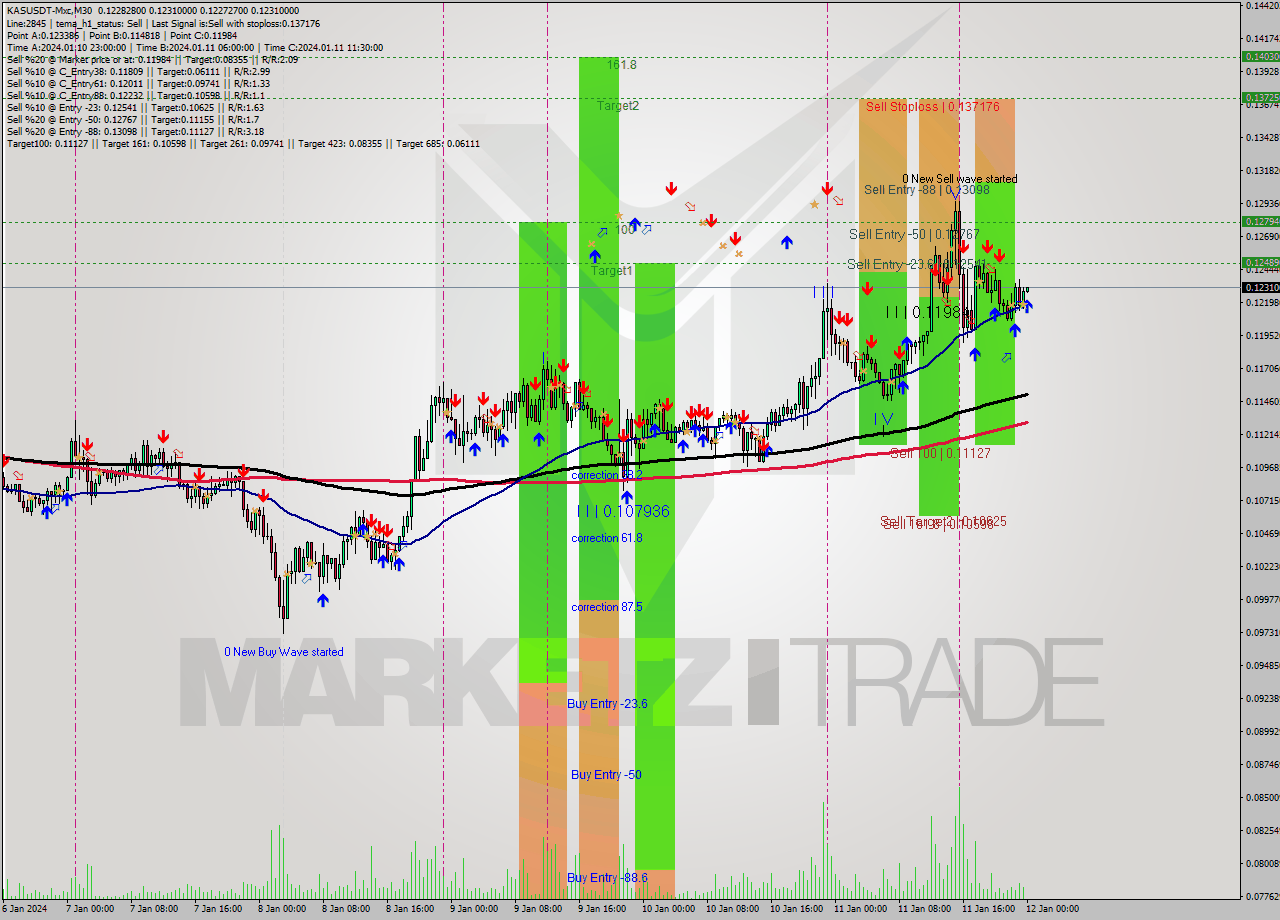Click the 'Target100: 0.11127' targets summary line

pos(243,143)
